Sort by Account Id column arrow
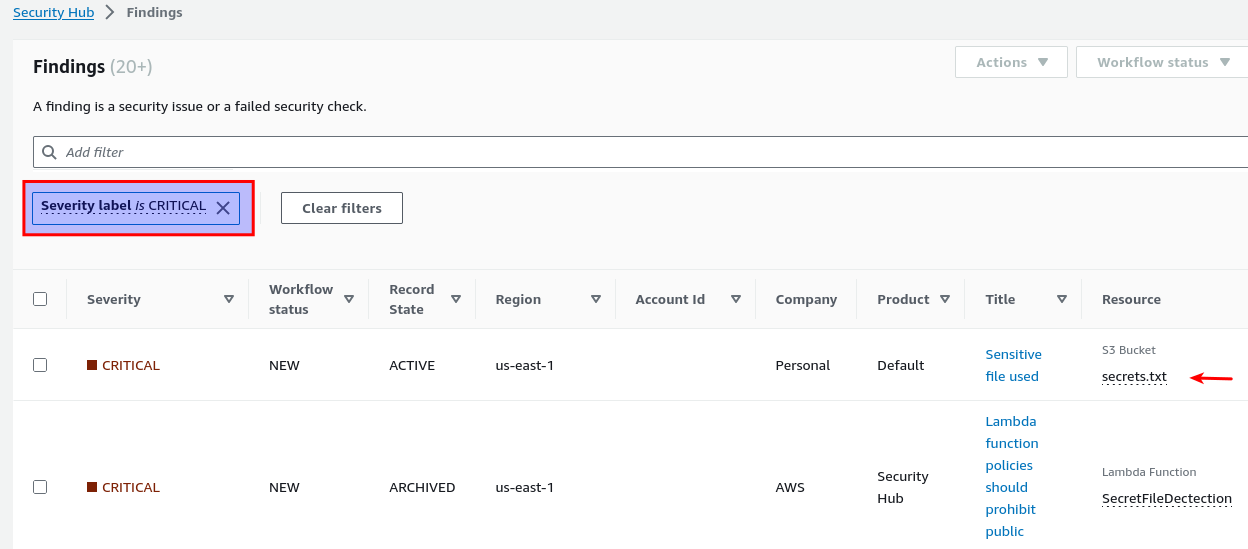The height and width of the screenshot is (549, 1248). tap(736, 299)
